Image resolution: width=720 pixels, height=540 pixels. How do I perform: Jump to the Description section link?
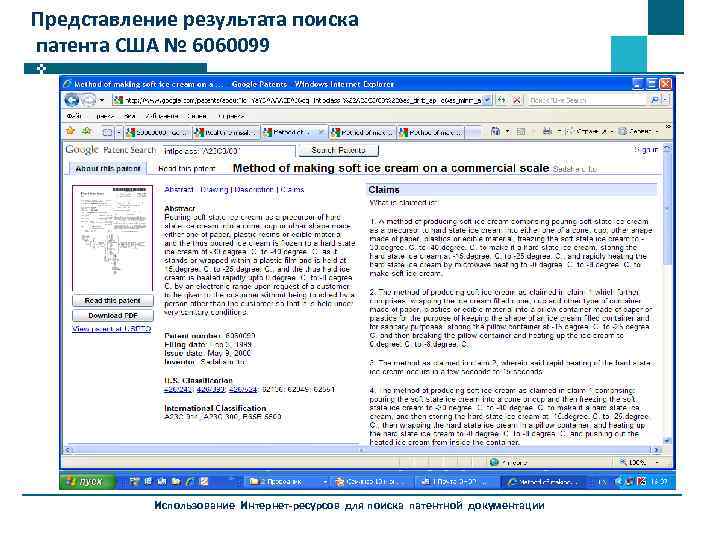point(254,189)
